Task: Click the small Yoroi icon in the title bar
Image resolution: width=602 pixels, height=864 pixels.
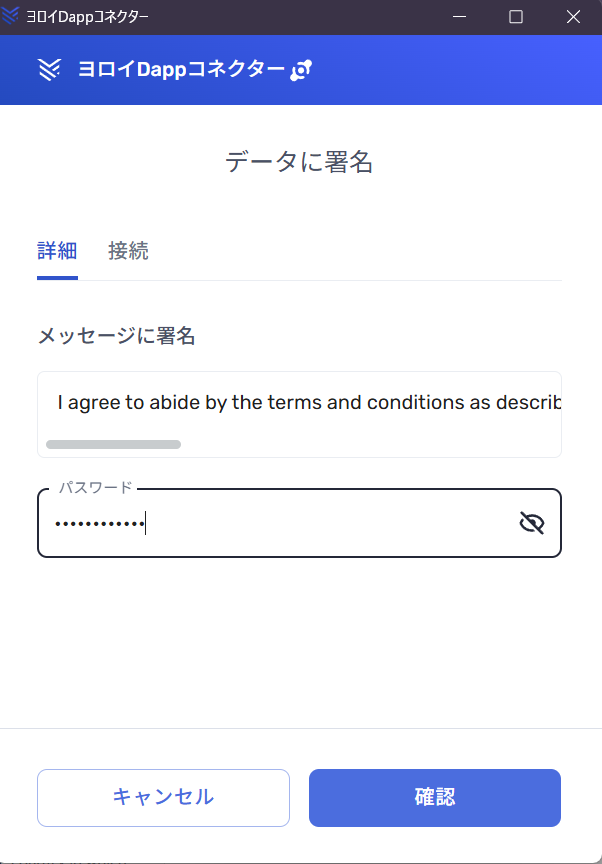Action: click(x=11, y=16)
